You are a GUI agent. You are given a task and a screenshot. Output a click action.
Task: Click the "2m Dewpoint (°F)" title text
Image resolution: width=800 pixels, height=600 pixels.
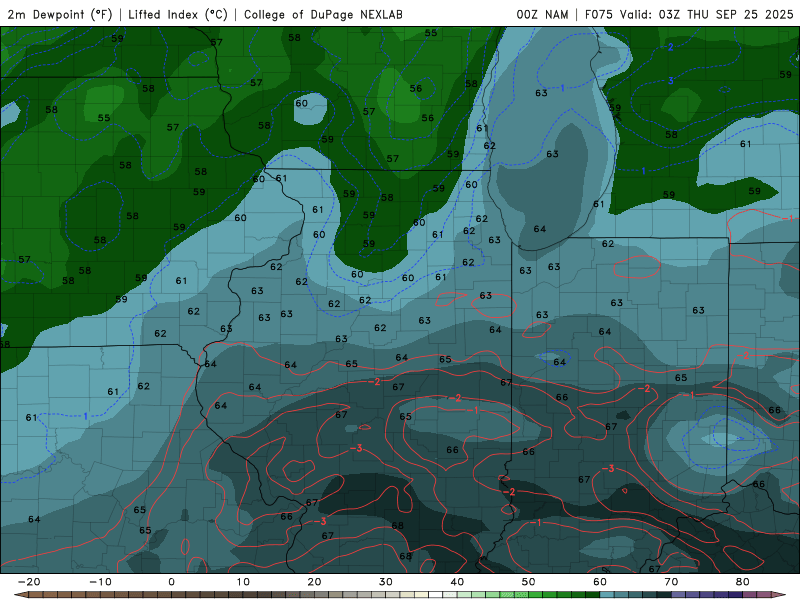click(60, 14)
